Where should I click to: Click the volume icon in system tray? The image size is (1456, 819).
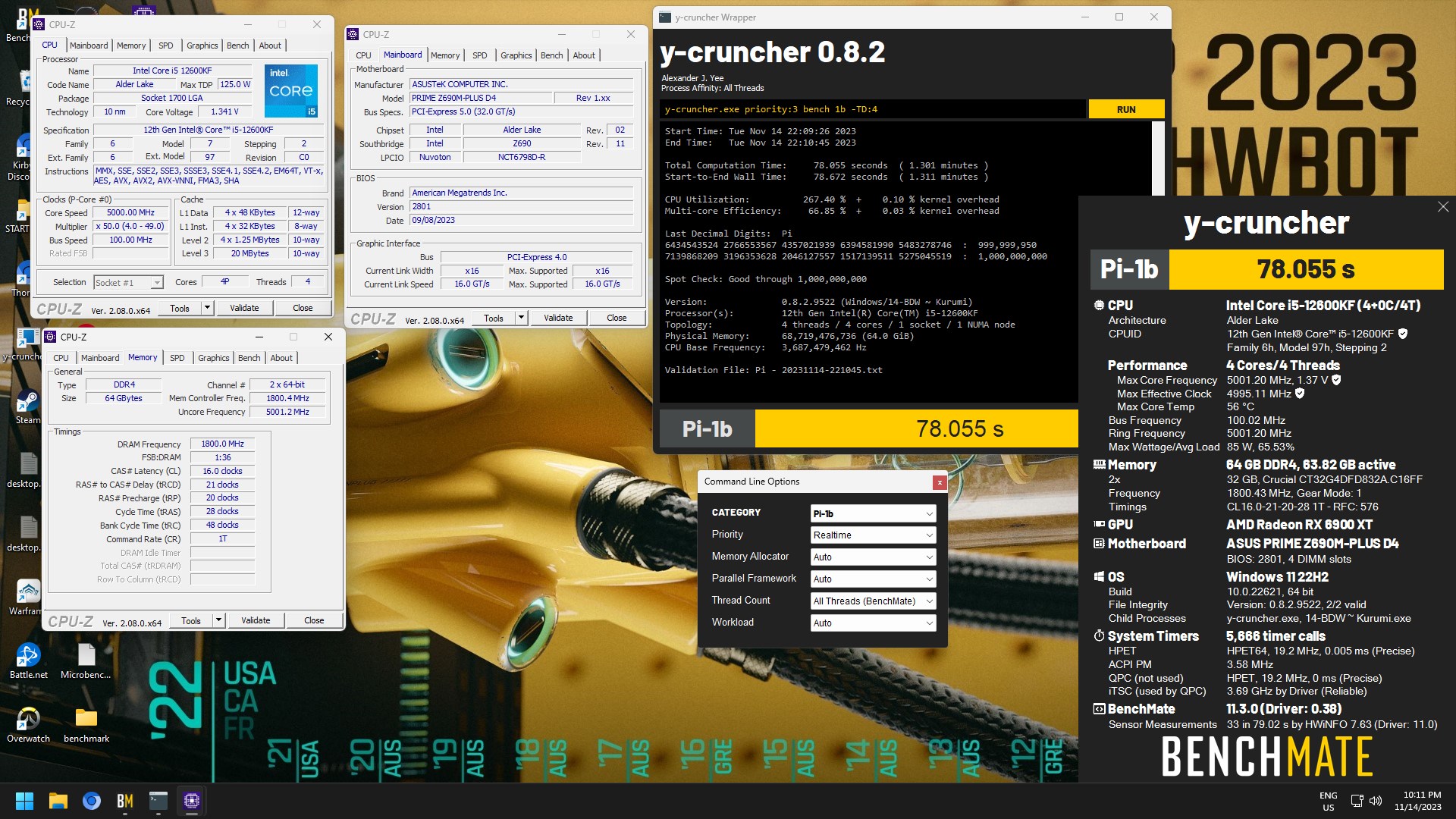[x=1376, y=801]
